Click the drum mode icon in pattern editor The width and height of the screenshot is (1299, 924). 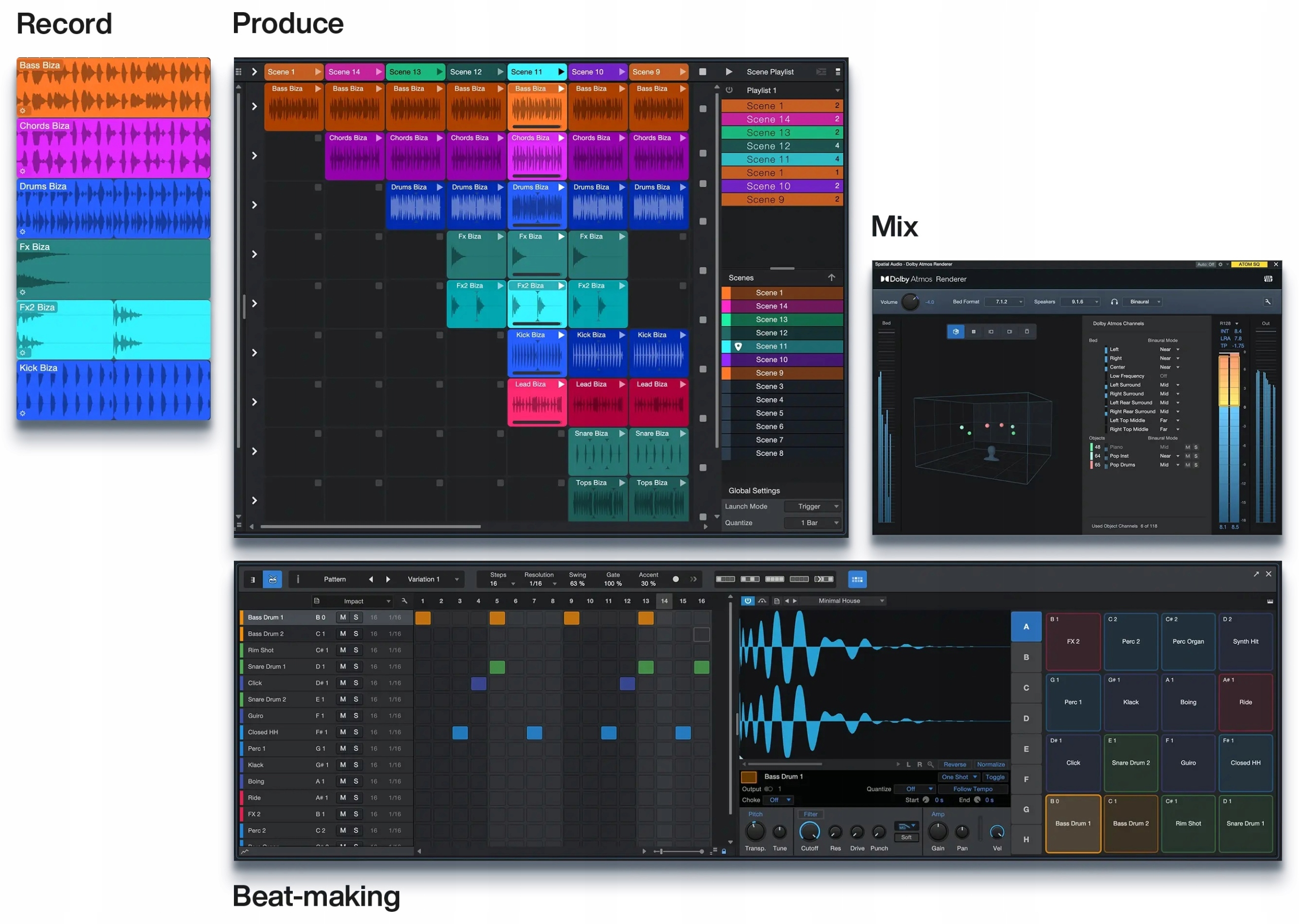point(272,579)
